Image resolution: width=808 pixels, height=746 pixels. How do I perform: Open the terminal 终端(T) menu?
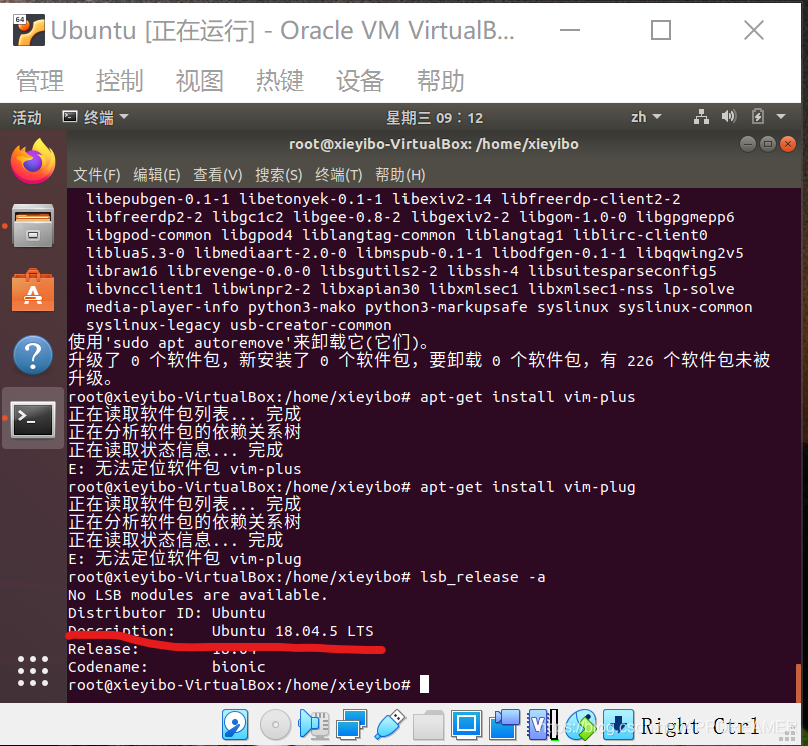339,175
